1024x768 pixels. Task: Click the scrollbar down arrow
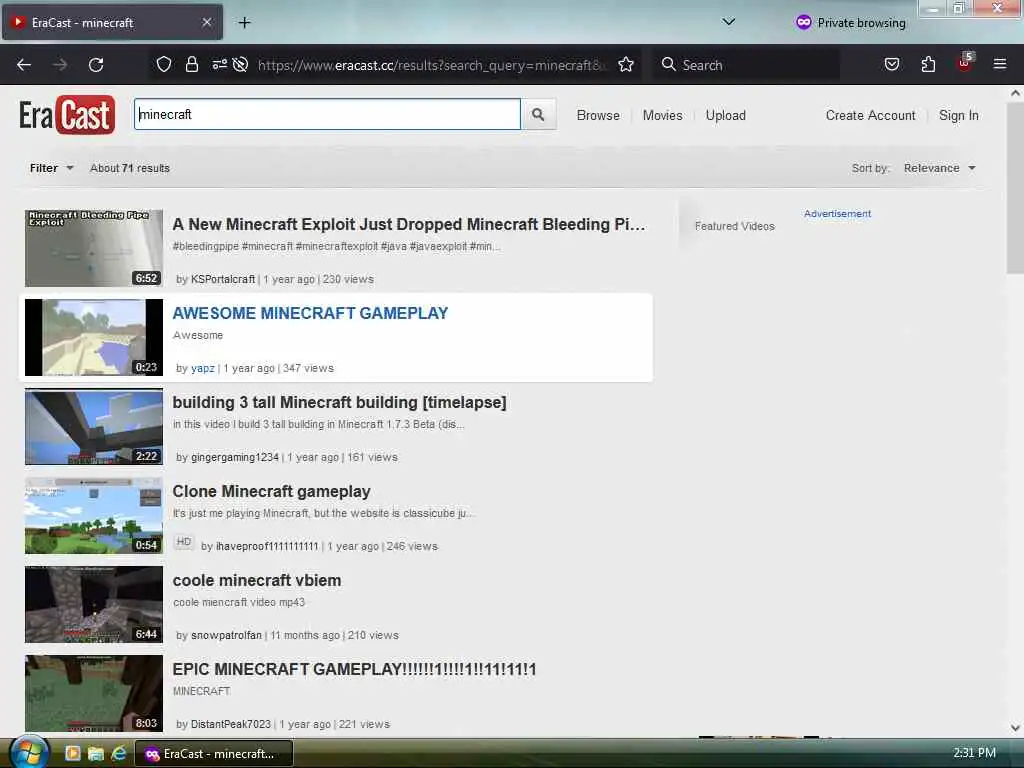point(1015,728)
